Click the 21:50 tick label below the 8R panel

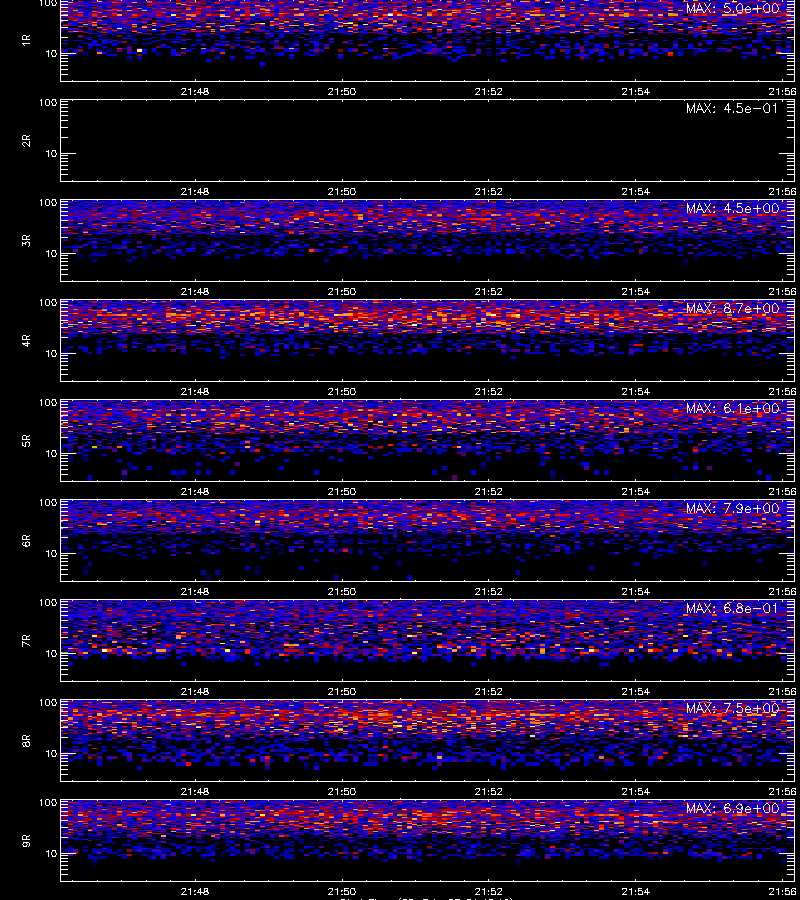pyautogui.click(x=342, y=792)
